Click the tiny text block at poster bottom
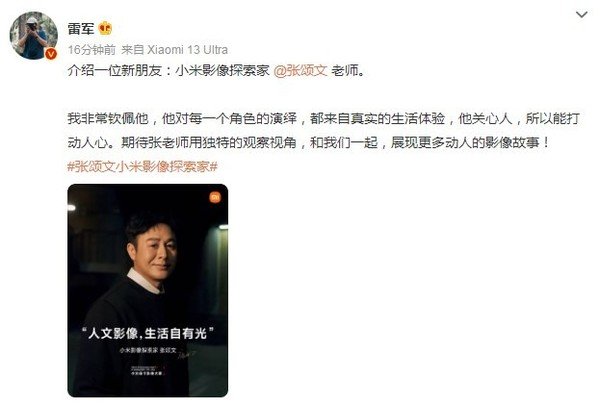Viewport: 600px width, 407px height. coord(147,370)
